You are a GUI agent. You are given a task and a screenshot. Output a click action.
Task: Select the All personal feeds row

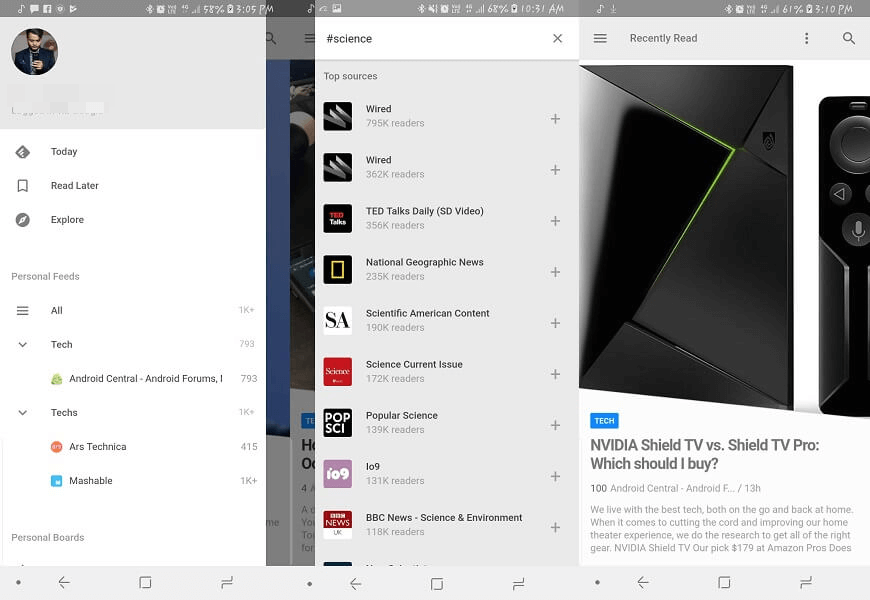[133, 310]
